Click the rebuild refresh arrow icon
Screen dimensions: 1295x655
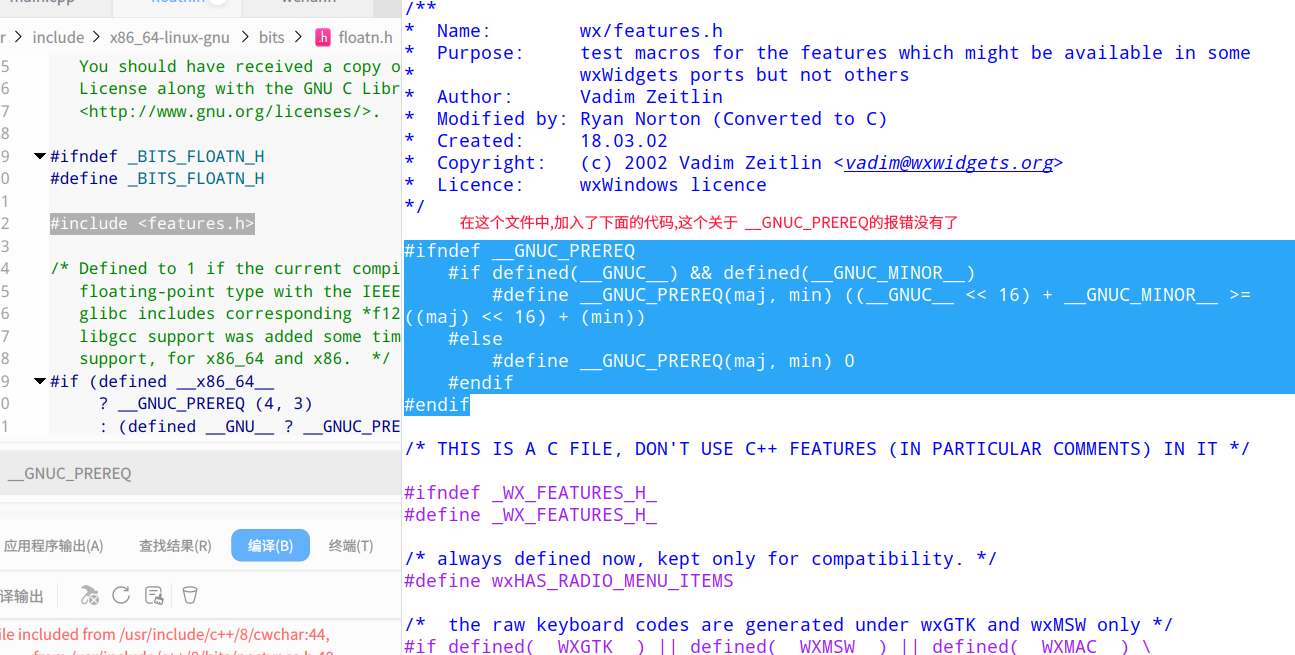click(121, 595)
